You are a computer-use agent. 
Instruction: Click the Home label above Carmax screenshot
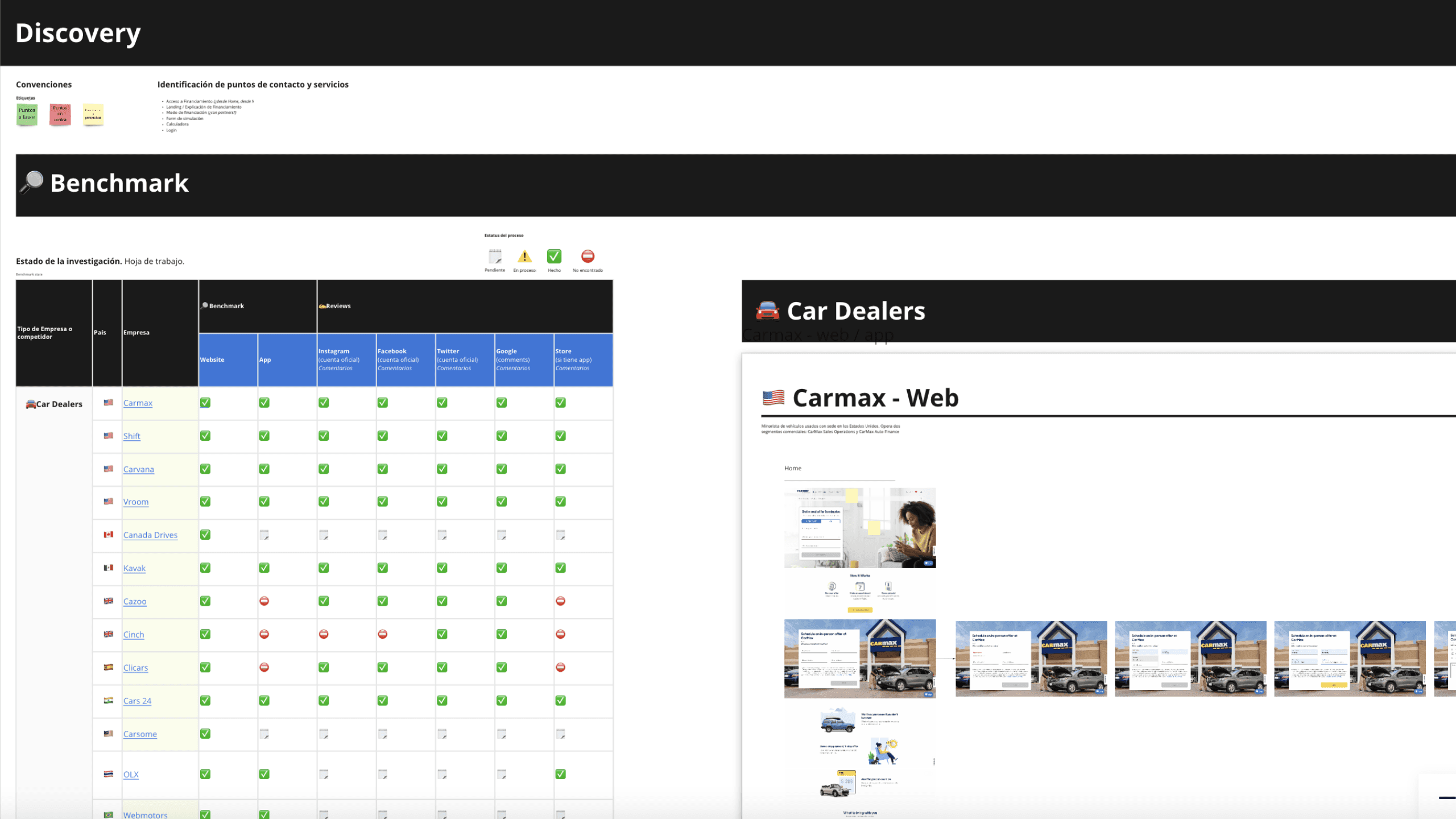click(x=793, y=468)
